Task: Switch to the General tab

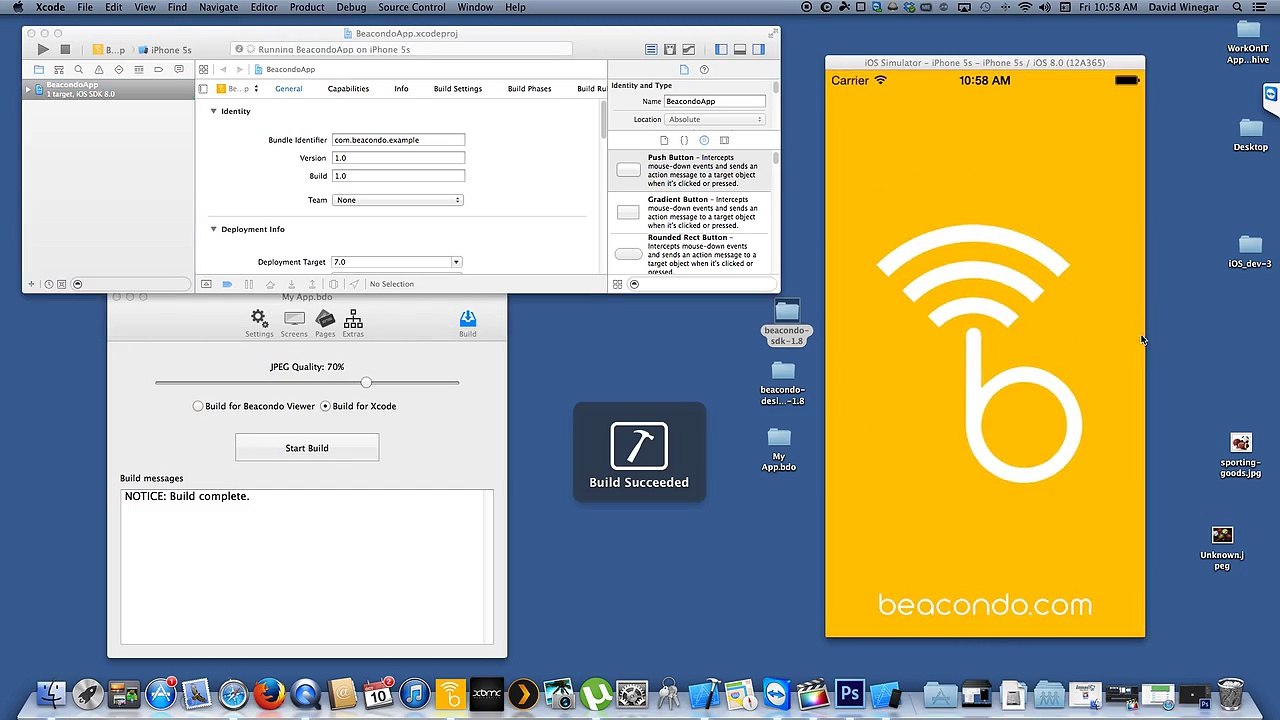Action: point(288,89)
